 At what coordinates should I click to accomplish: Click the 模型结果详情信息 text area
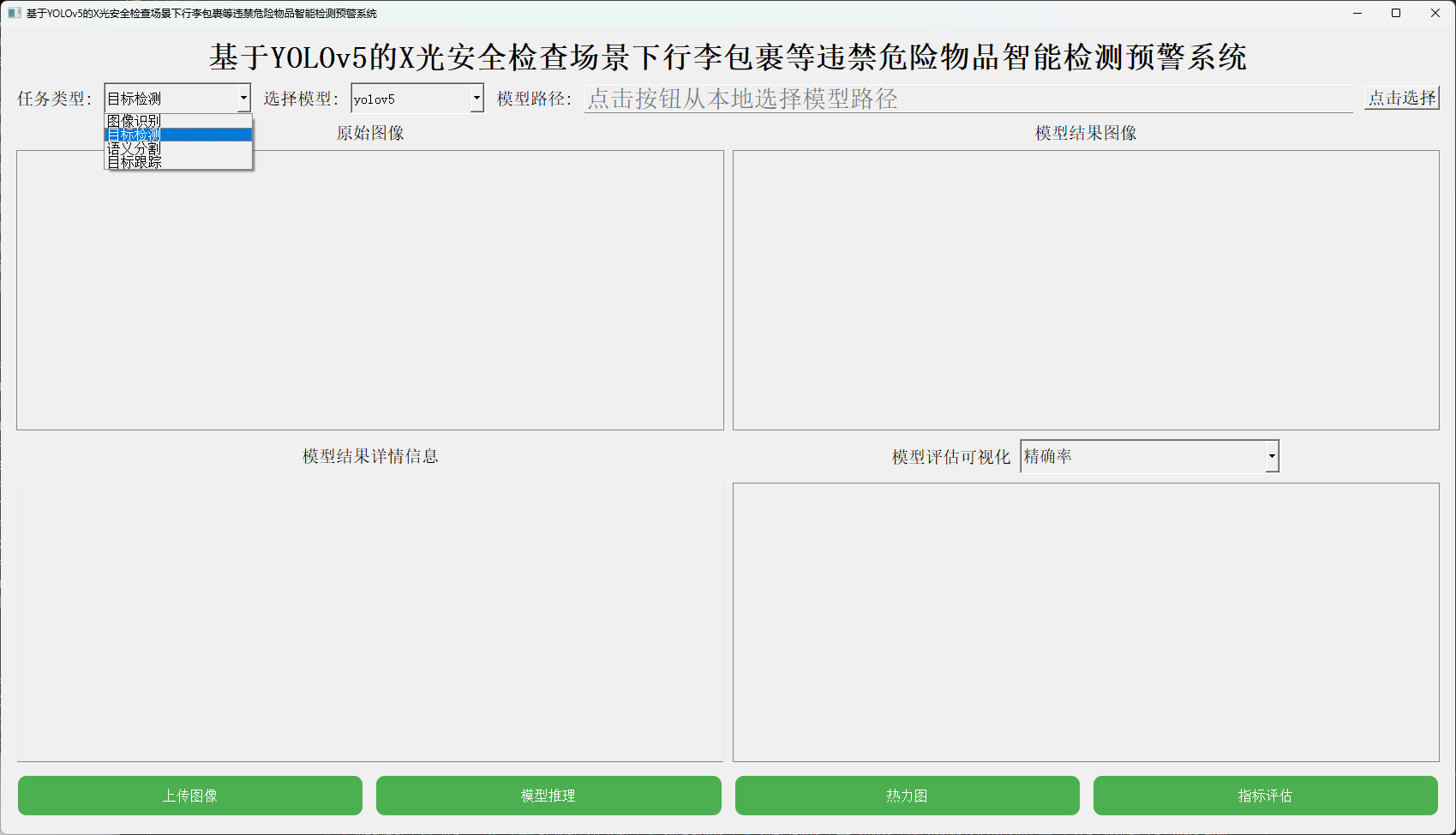click(x=370, y=622)
